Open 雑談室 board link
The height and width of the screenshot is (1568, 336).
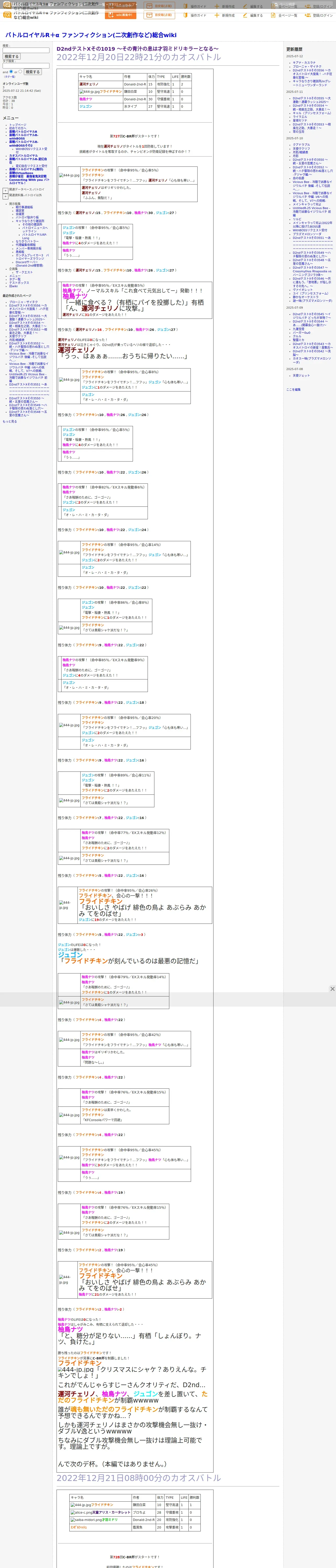pyautogui.click(x=20, y=211)
